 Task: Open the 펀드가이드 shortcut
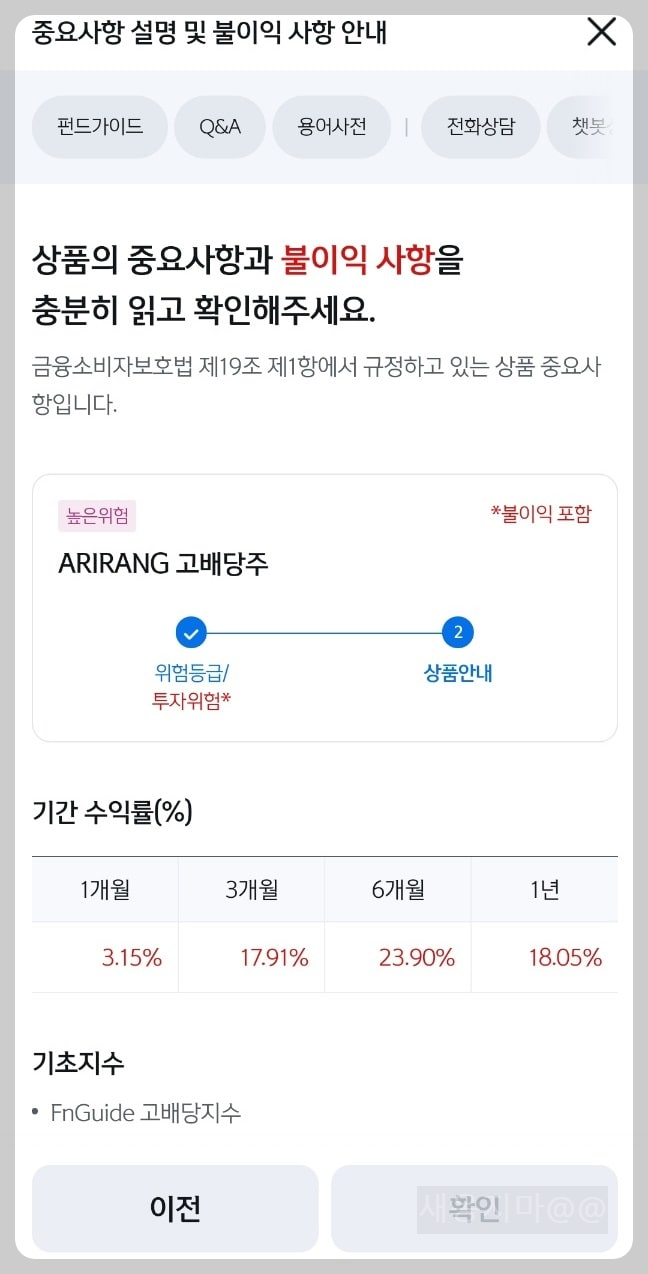pyautogui.click(x=99, y=126)
